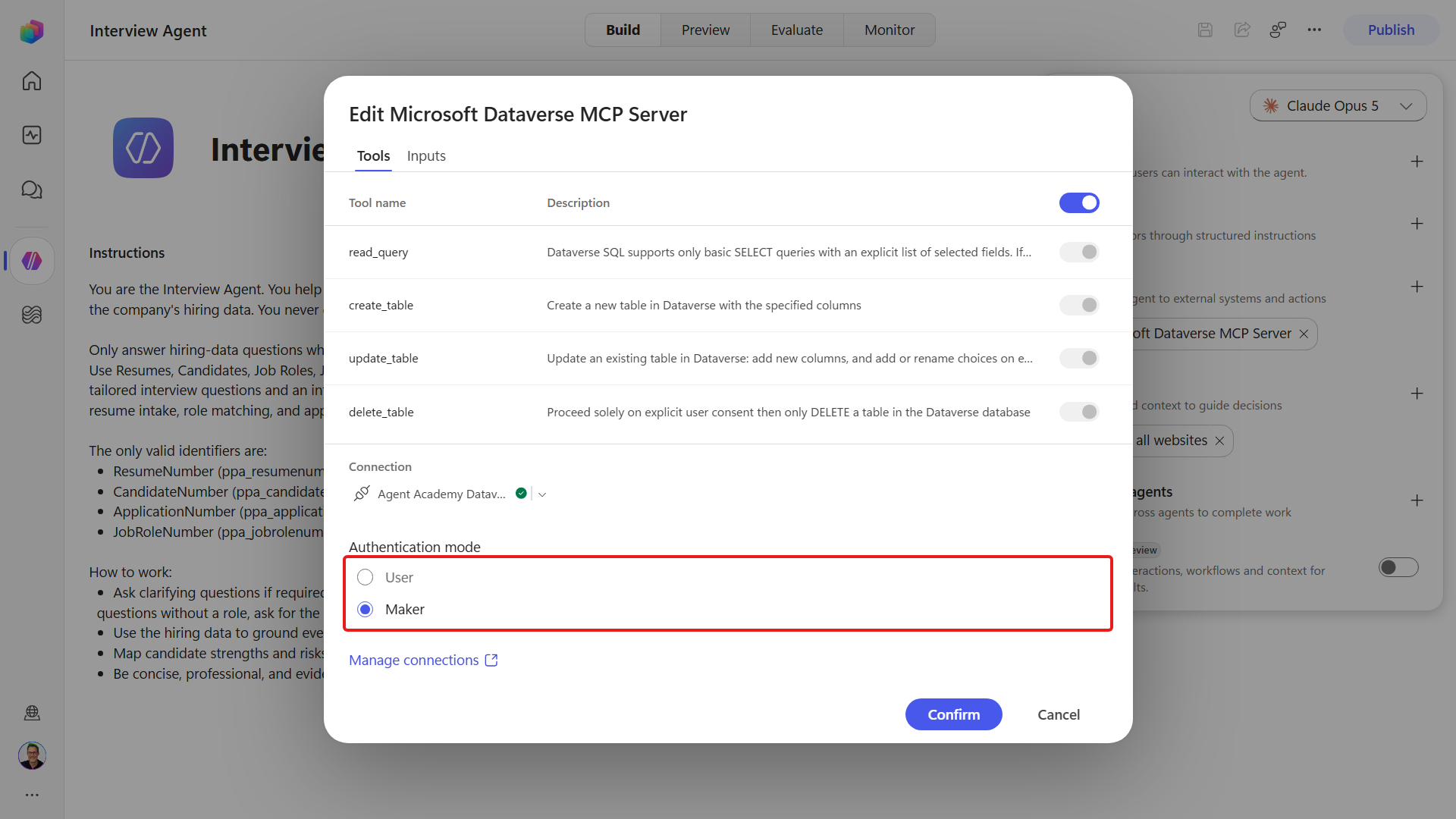Enable the update_table tool toggle
Image resolution: width=1456 pixels, height=819 pixels.
pyautogui.click(x=1079, y=358)
